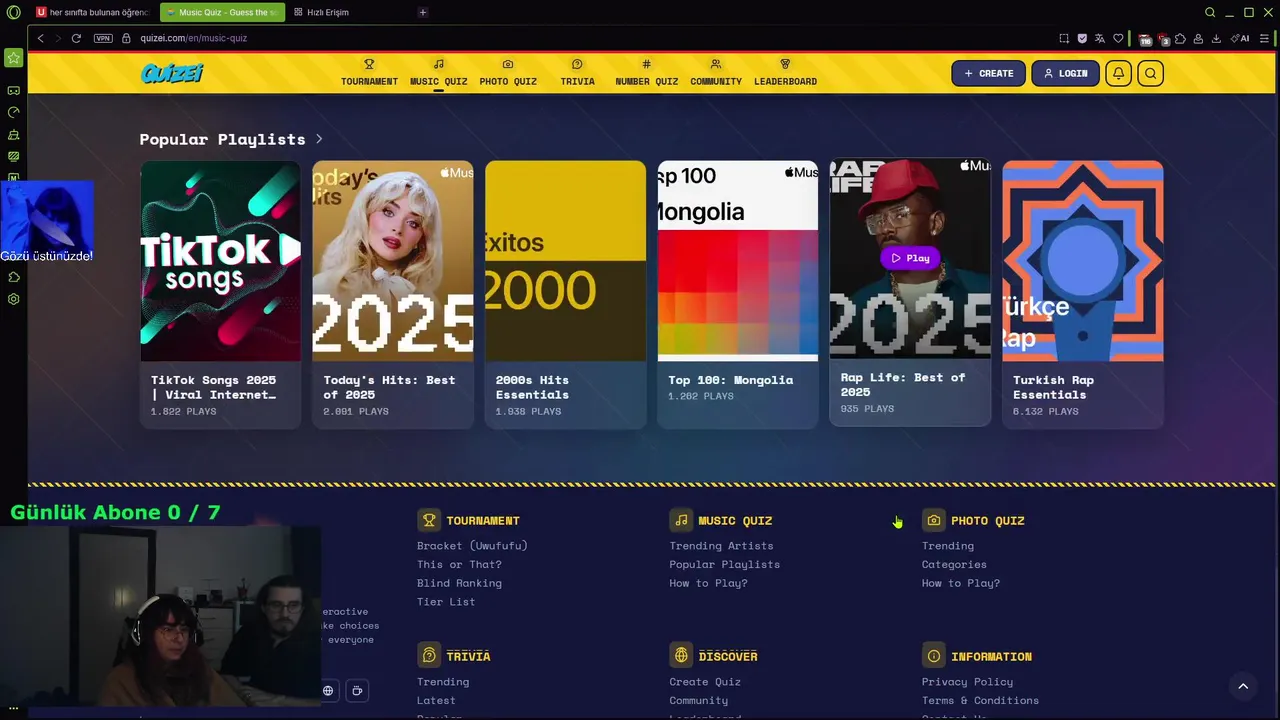Open the AI assistant button in toolbar

pos(1240,38)
